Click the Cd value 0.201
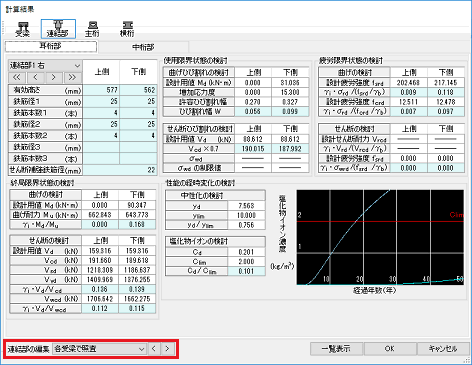The height and width of the screenshot is (365, 472). (246, 252)
